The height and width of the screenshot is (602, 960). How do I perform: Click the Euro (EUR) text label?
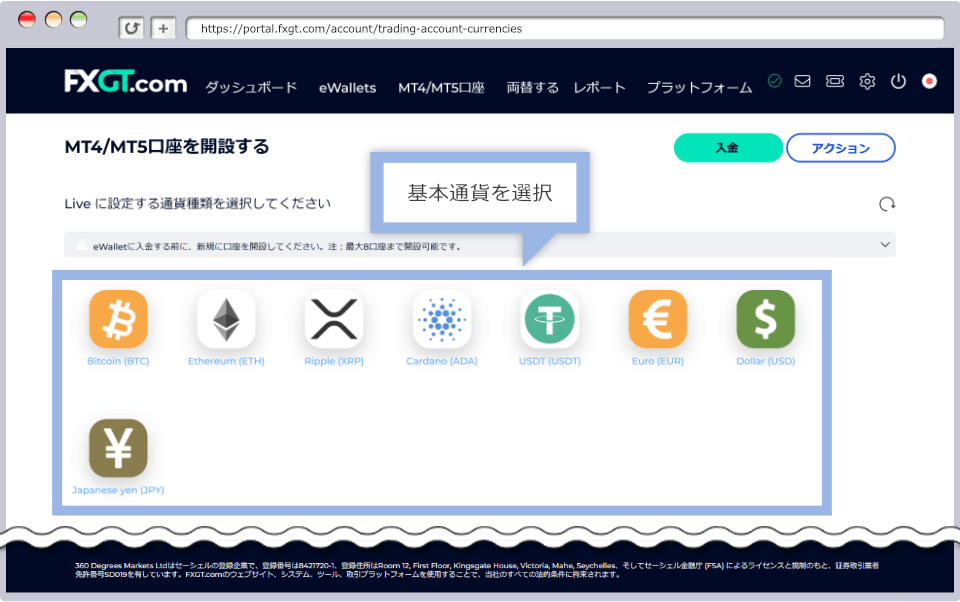click(658, 361)
